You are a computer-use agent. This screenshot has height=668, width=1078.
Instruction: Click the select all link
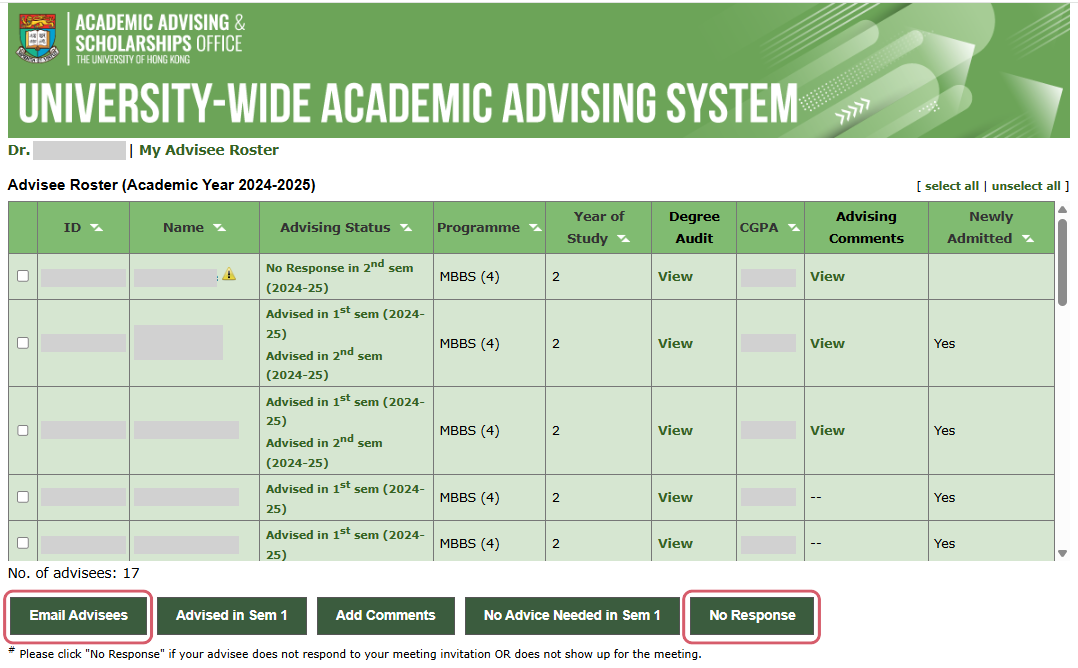click(x=951, y=186)
